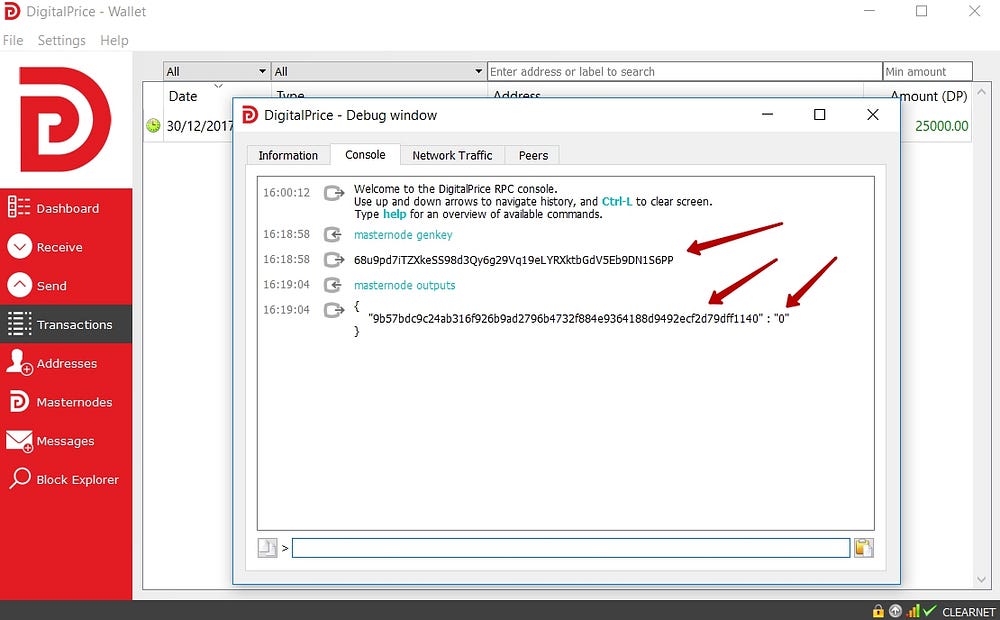Click the address or label search field
The width and height of the screenshot is (1000, 620).
[684, 71]
